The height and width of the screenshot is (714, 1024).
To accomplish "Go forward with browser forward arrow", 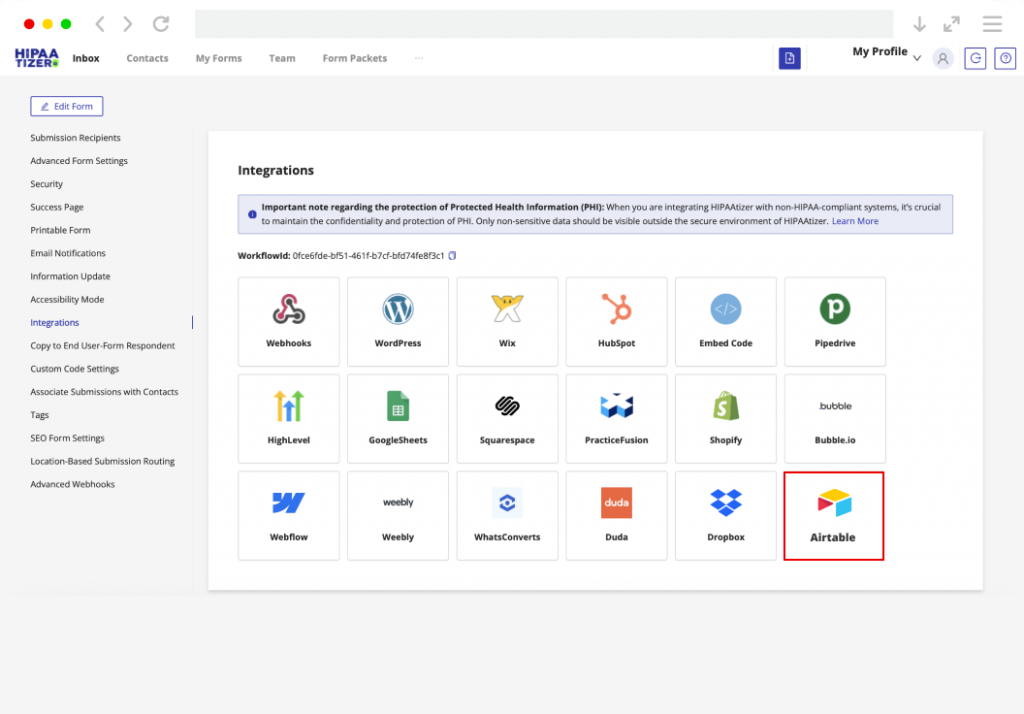I will [x=127, y=24].
